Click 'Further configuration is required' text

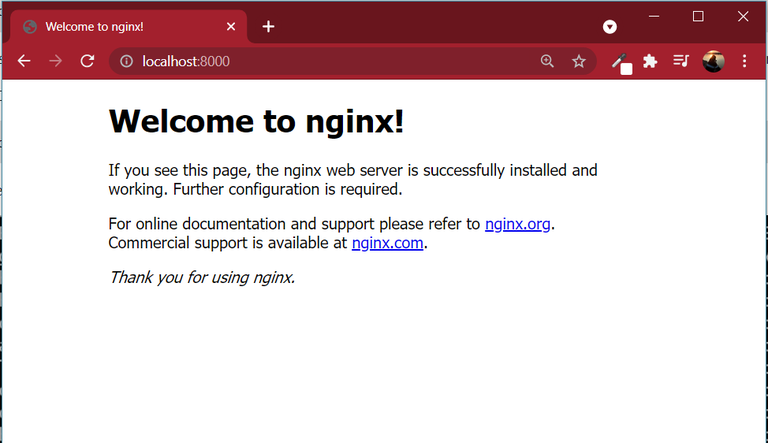pyautogui.click(x=286, y=190)
